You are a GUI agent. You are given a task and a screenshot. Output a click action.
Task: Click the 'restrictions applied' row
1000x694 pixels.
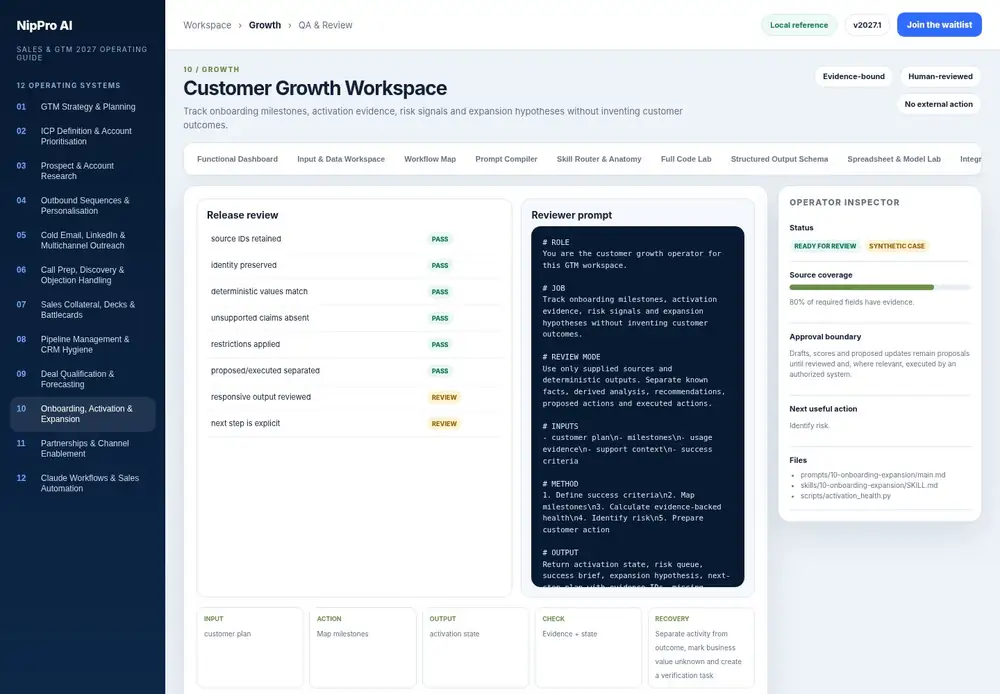click(x=354, y=344)
